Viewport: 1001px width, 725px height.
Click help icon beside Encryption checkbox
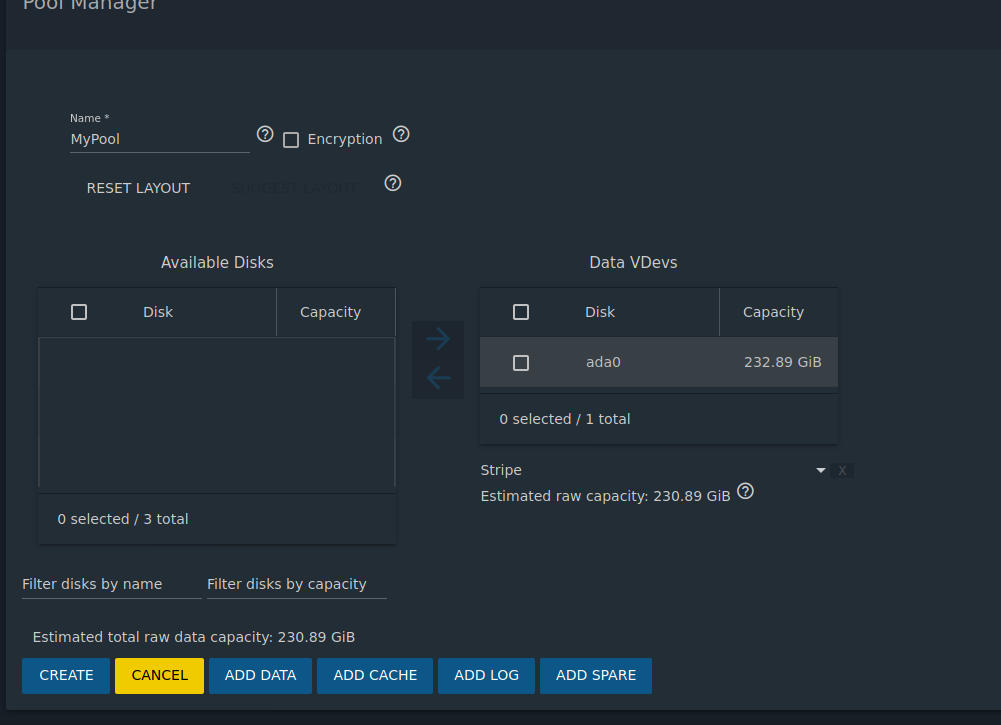tap(401, 134)
